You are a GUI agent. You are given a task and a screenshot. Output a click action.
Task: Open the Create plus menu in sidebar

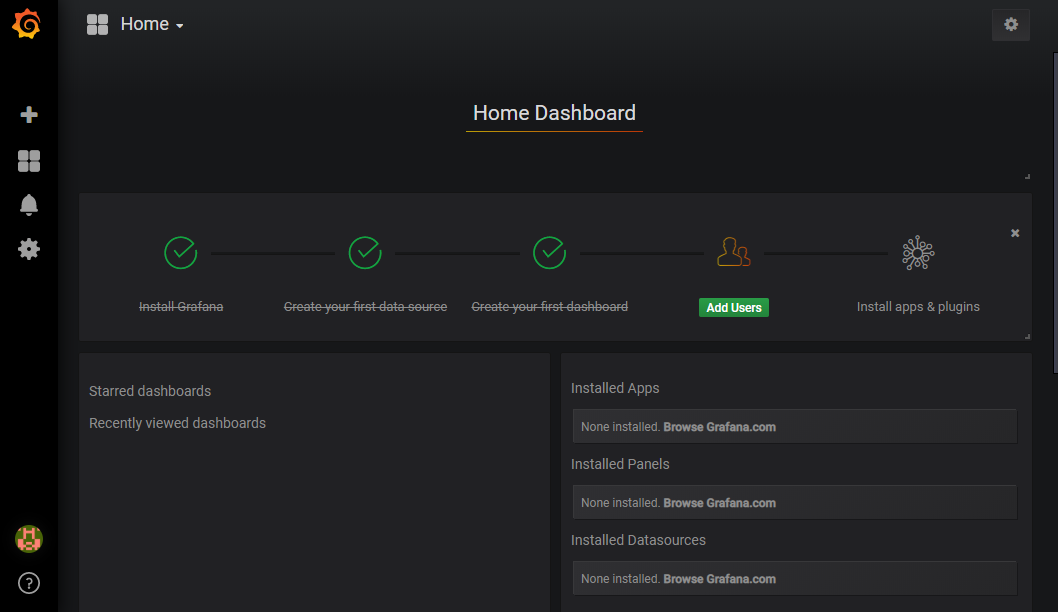coord(29,114)
